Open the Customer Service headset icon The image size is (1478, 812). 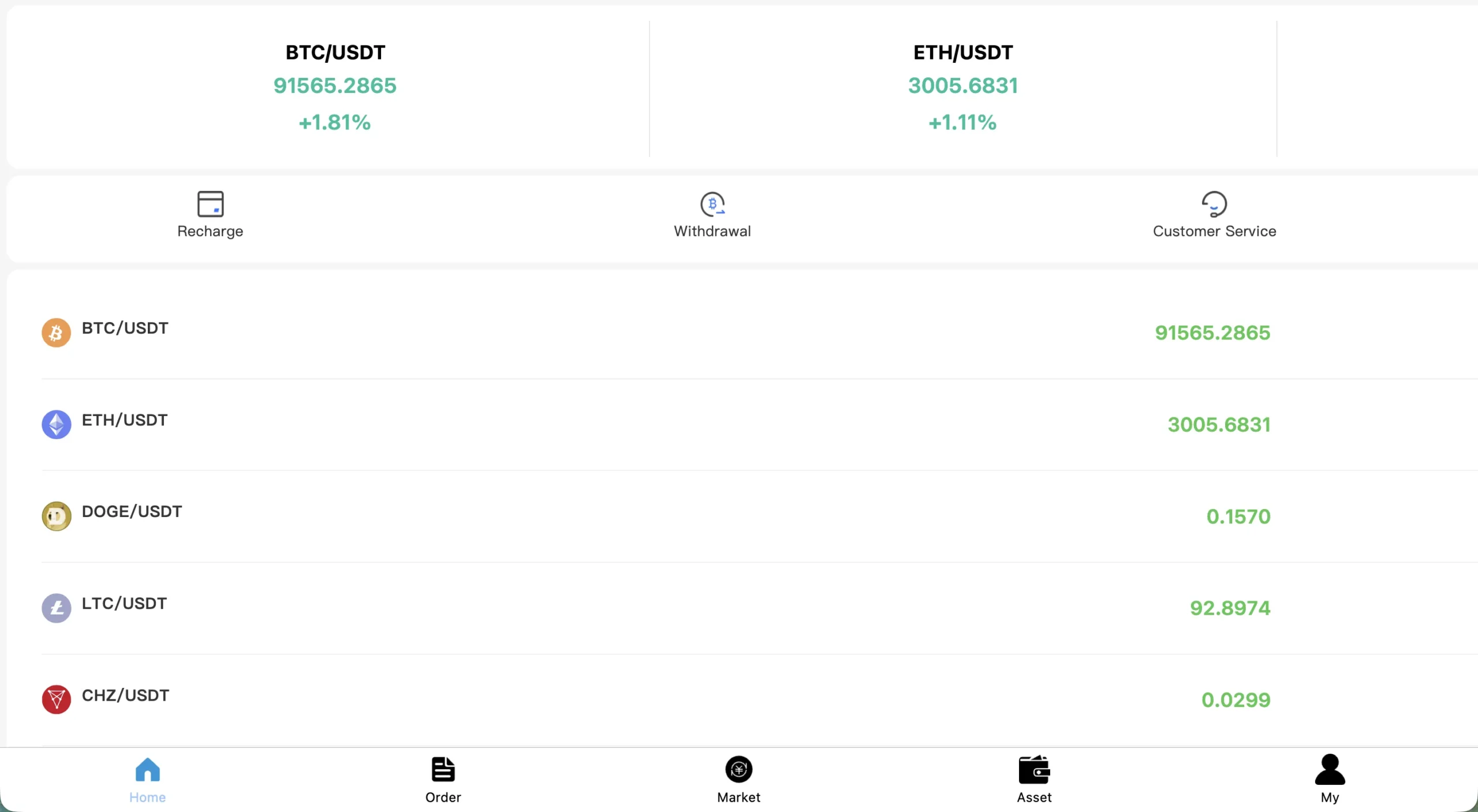(x=1214, y=204)
